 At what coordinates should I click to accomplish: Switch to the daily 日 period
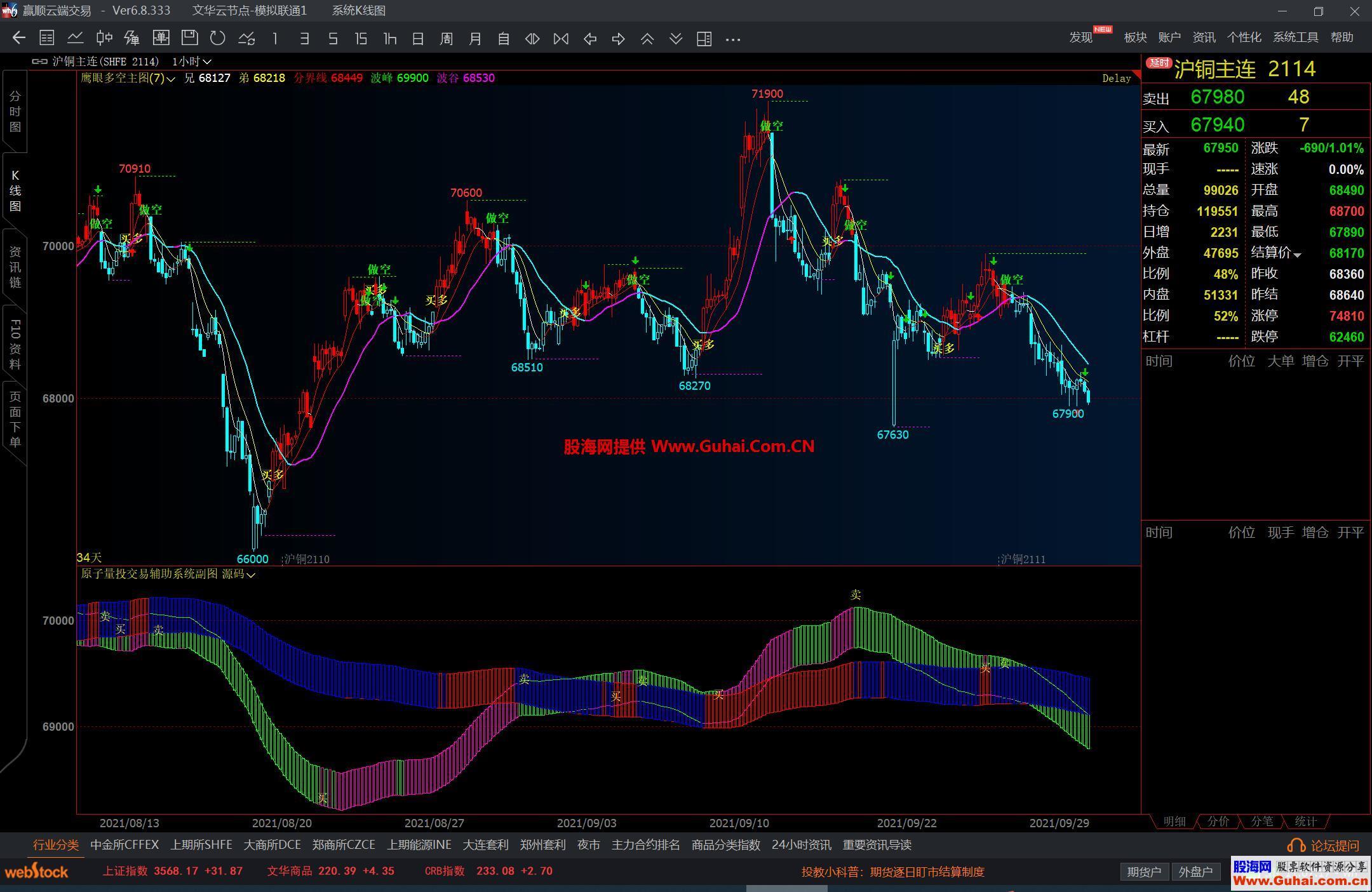coord(418,39)
